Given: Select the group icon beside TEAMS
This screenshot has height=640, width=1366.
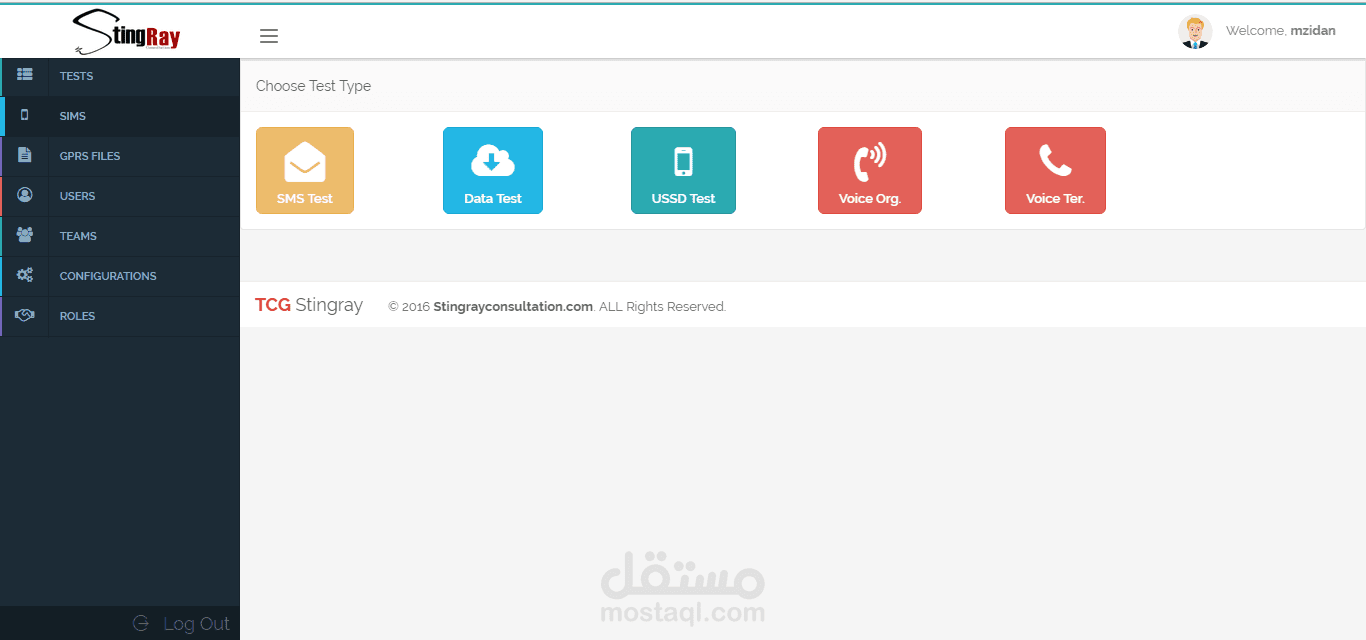Looking at the screenshot, I should pyautogui.click(x=24, y=235).
